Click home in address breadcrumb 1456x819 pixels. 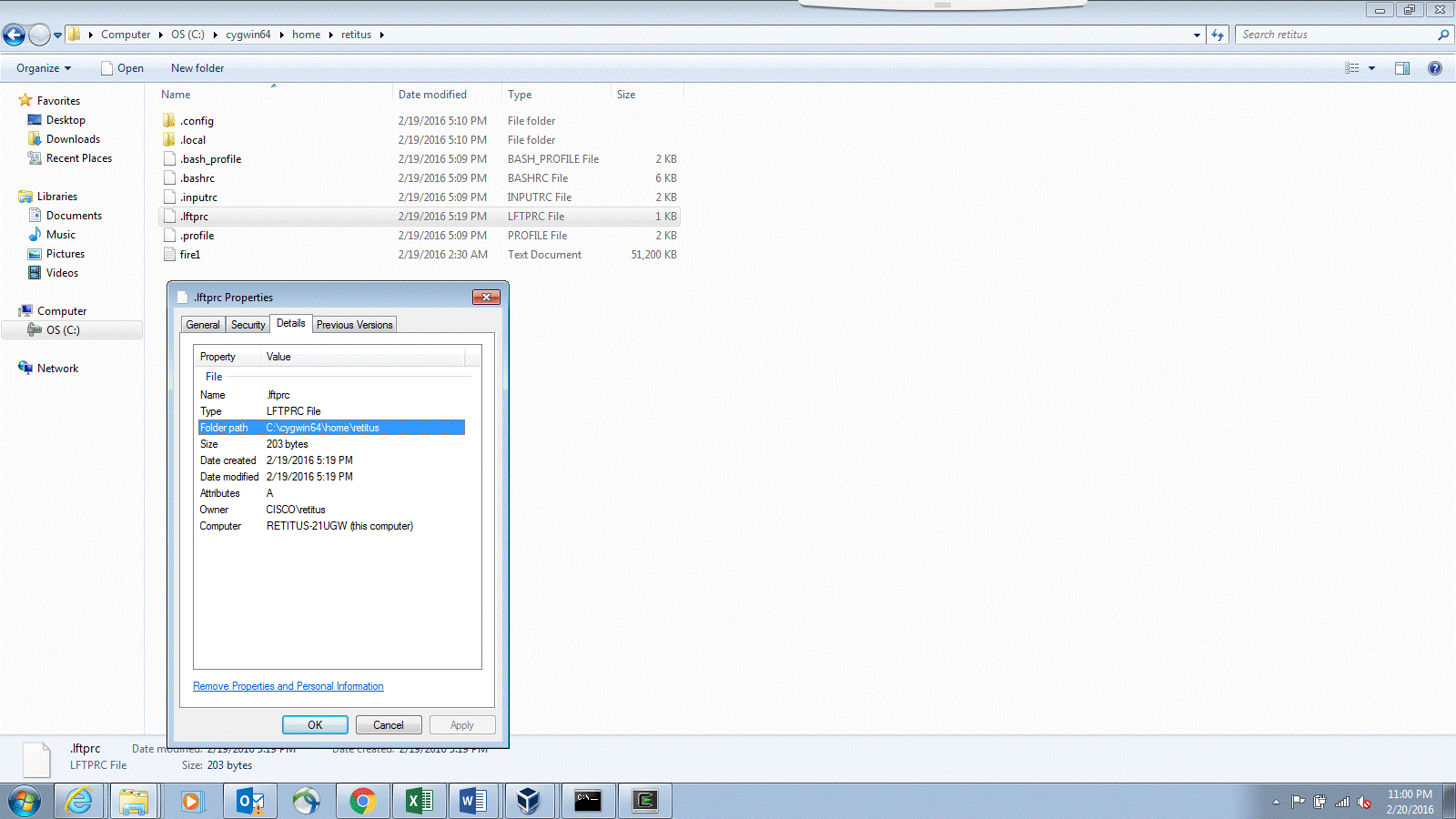tap(307, 35)
